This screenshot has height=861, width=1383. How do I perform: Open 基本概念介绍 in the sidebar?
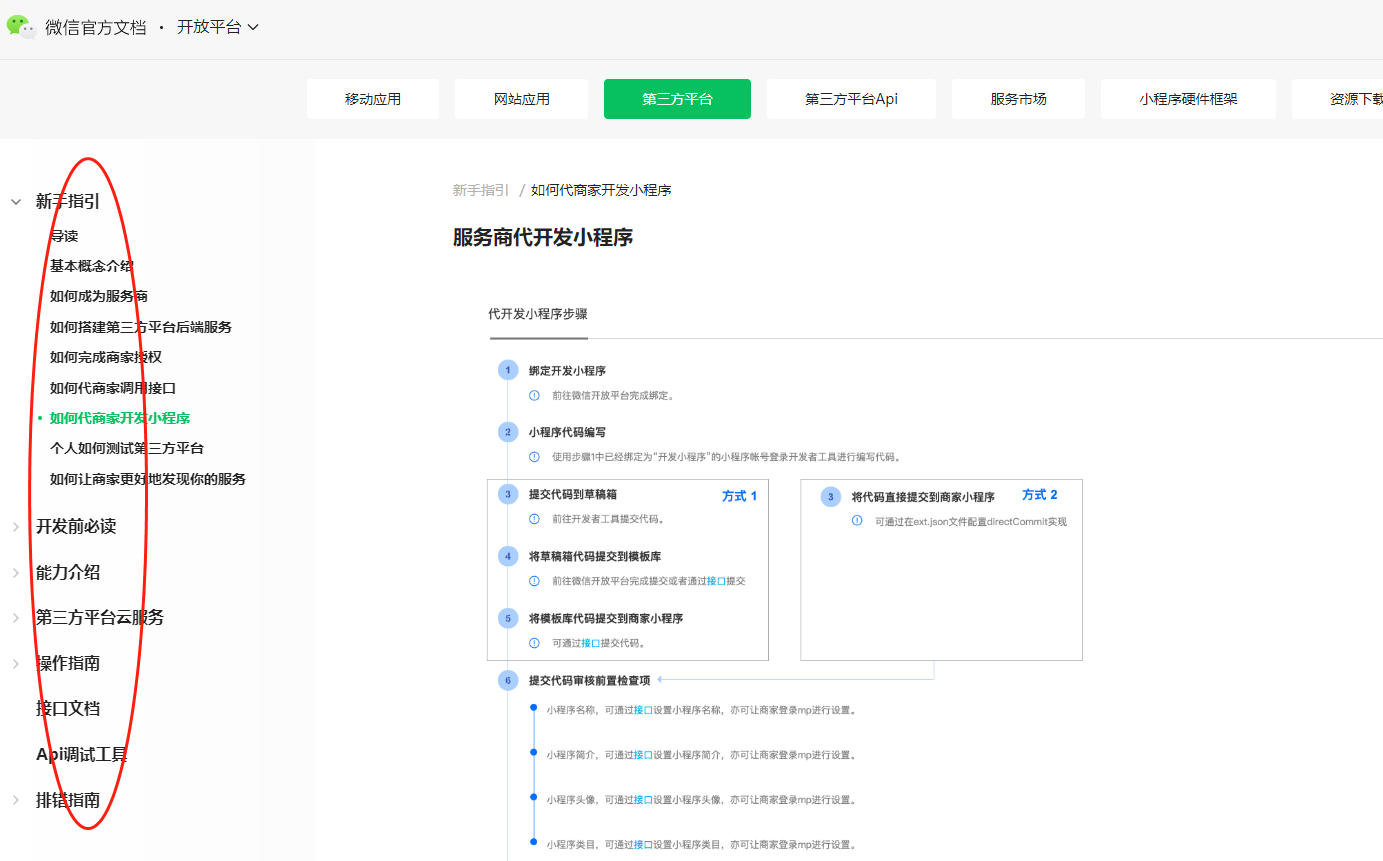click(x=92, y=266)
